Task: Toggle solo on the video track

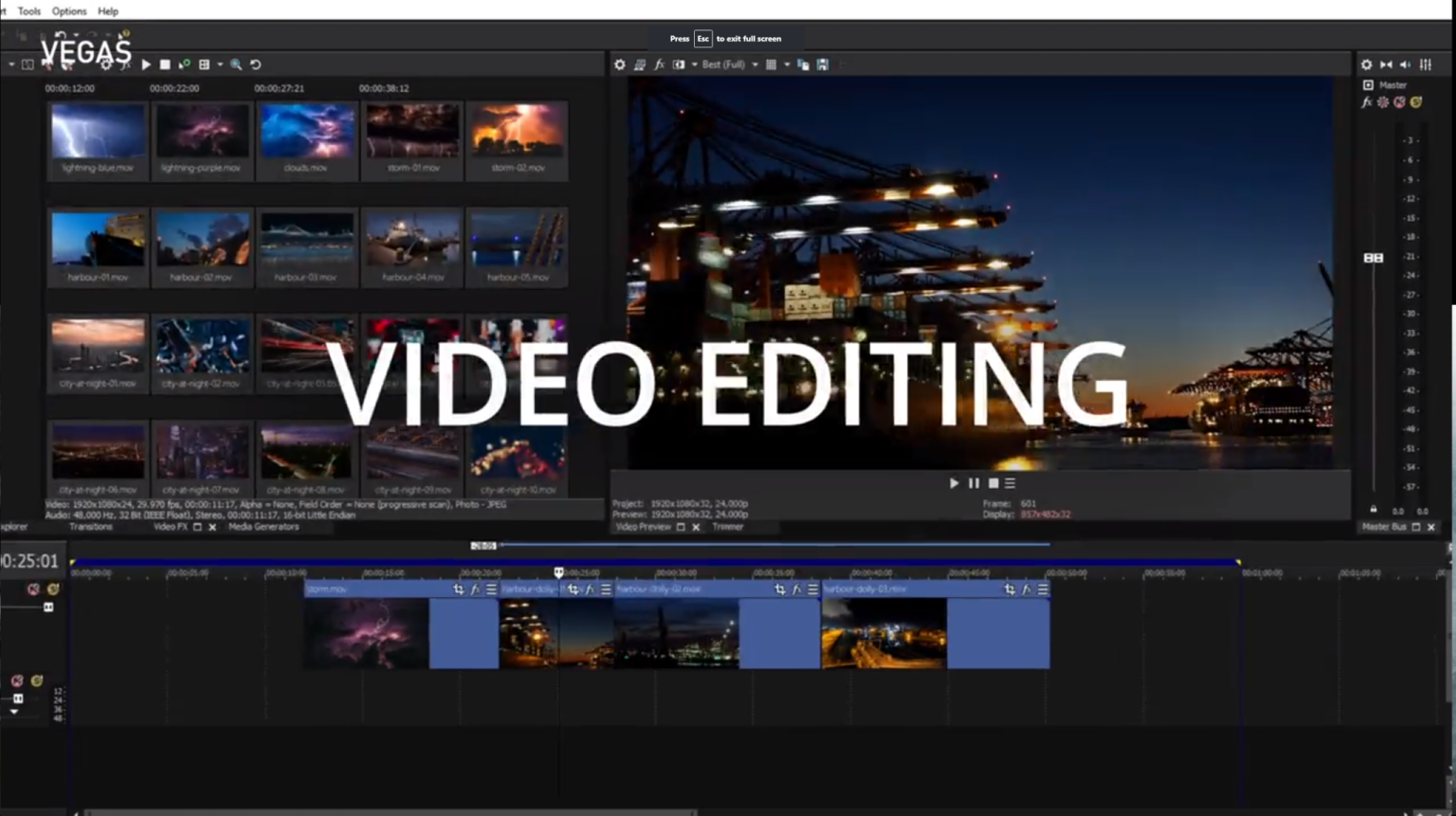Action: click(53, 589)
